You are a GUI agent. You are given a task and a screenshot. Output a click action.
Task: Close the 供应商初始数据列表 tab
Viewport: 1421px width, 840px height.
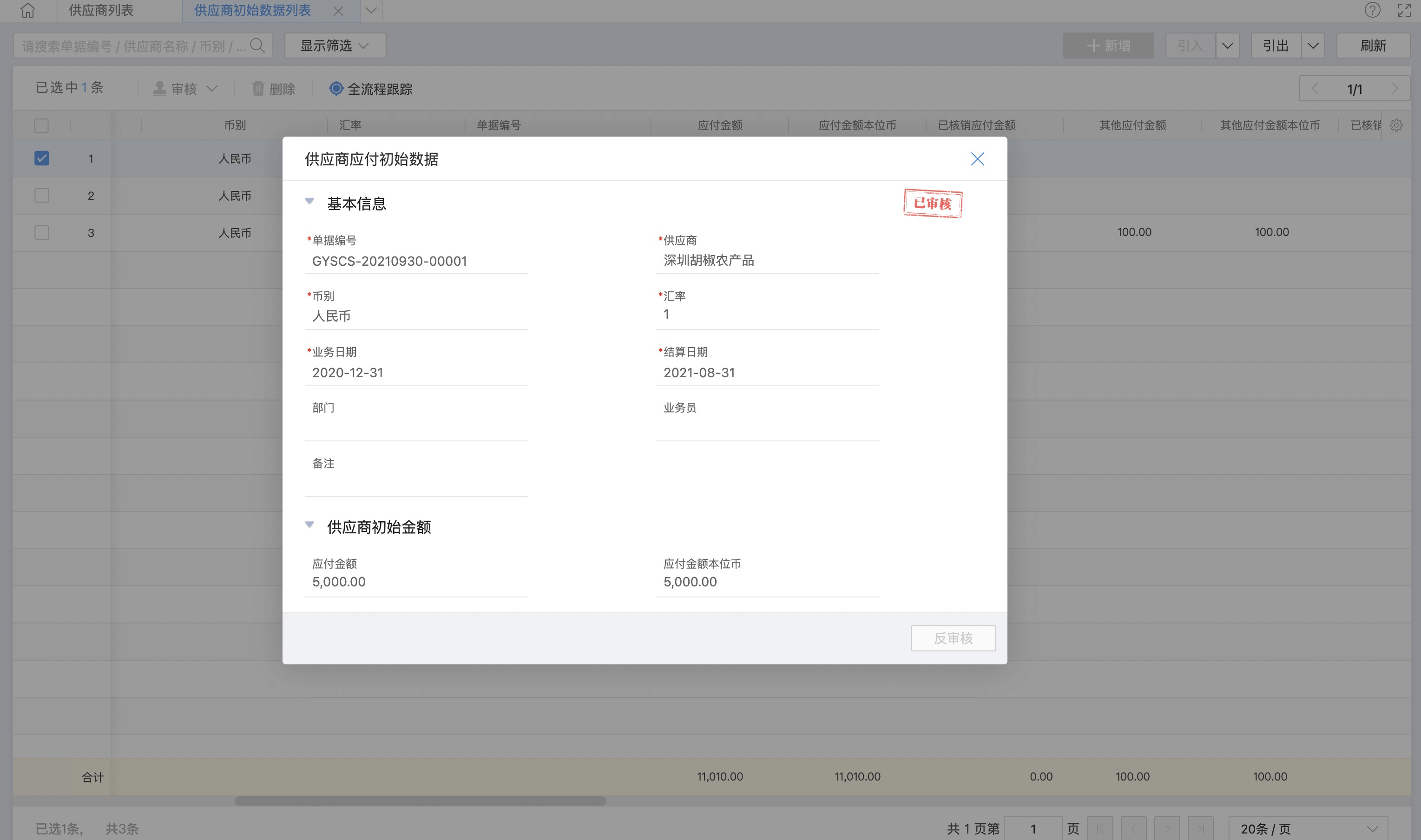(x=338, y=11)
